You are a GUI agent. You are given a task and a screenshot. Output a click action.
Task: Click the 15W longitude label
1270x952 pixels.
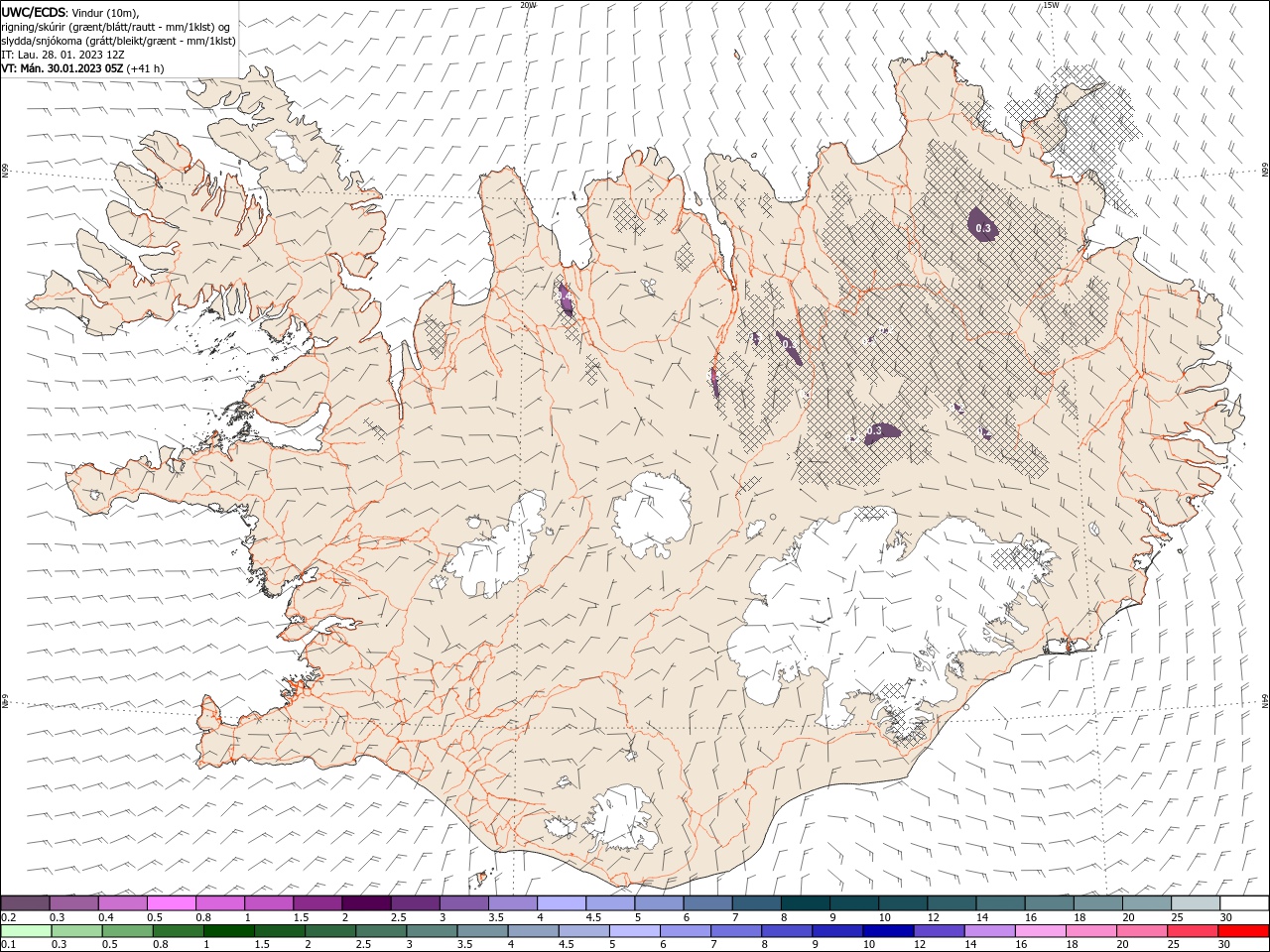click(x=1051, y=5)
